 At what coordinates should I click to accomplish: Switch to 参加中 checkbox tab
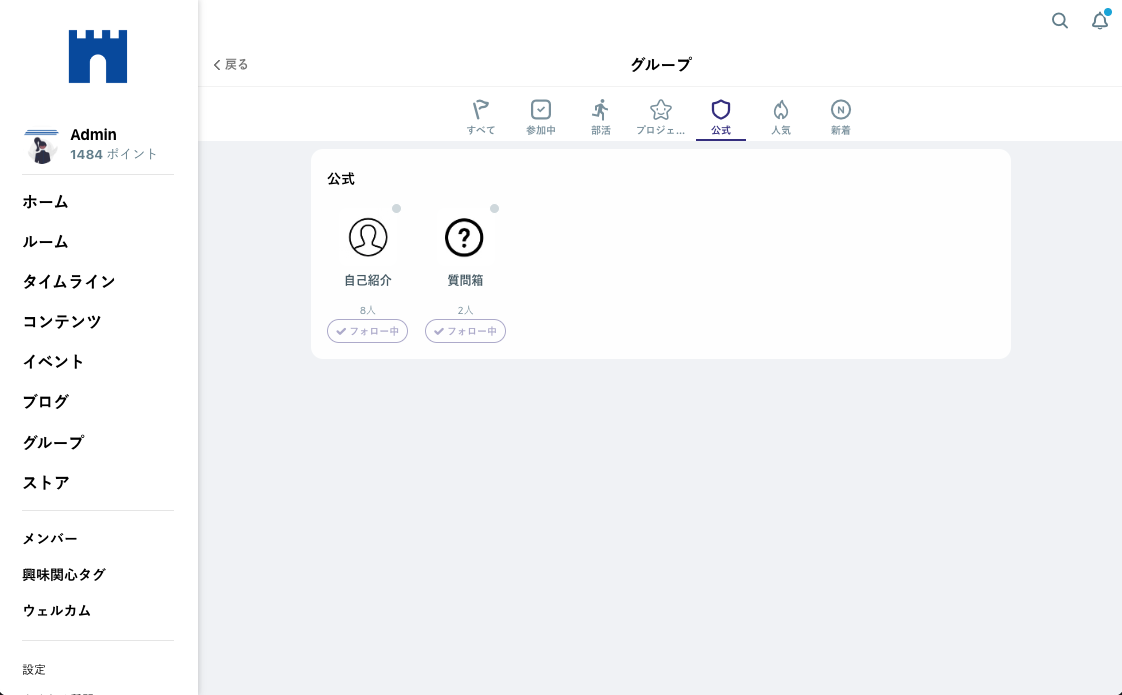541,118
